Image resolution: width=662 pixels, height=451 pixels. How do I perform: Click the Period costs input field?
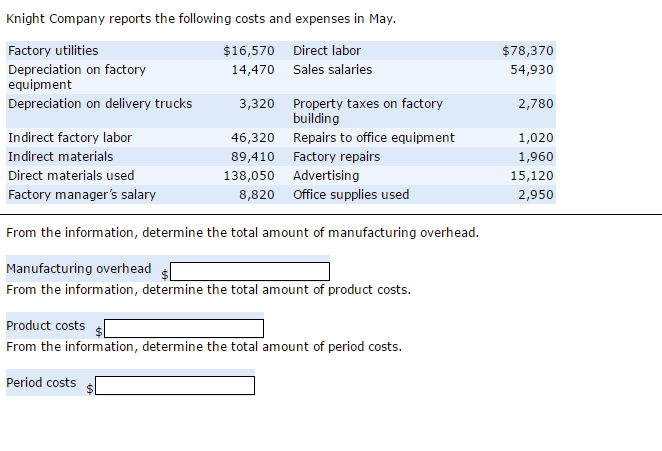pyautogui.click(x=175, y=386)
